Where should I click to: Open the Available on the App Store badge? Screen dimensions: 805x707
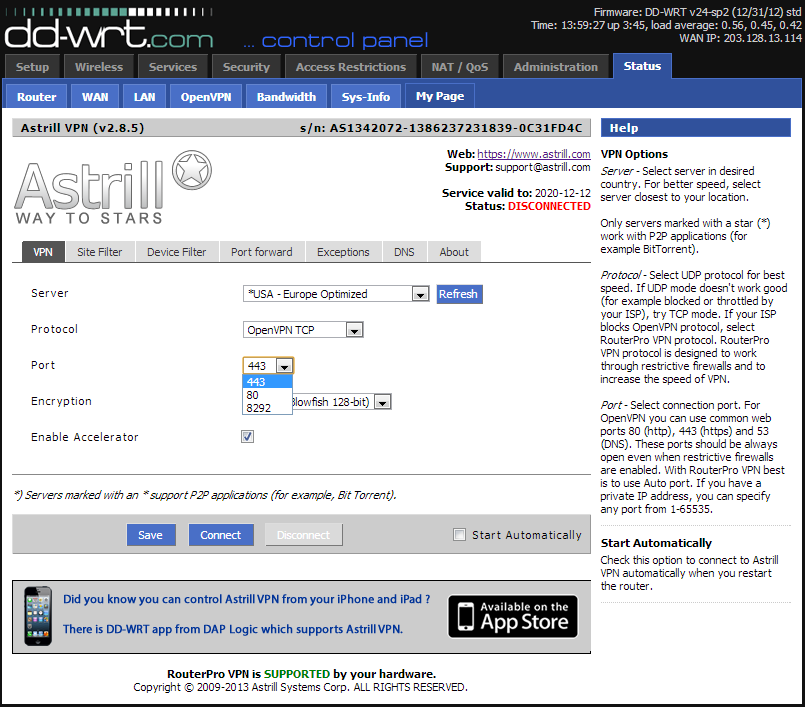(513, 616)
